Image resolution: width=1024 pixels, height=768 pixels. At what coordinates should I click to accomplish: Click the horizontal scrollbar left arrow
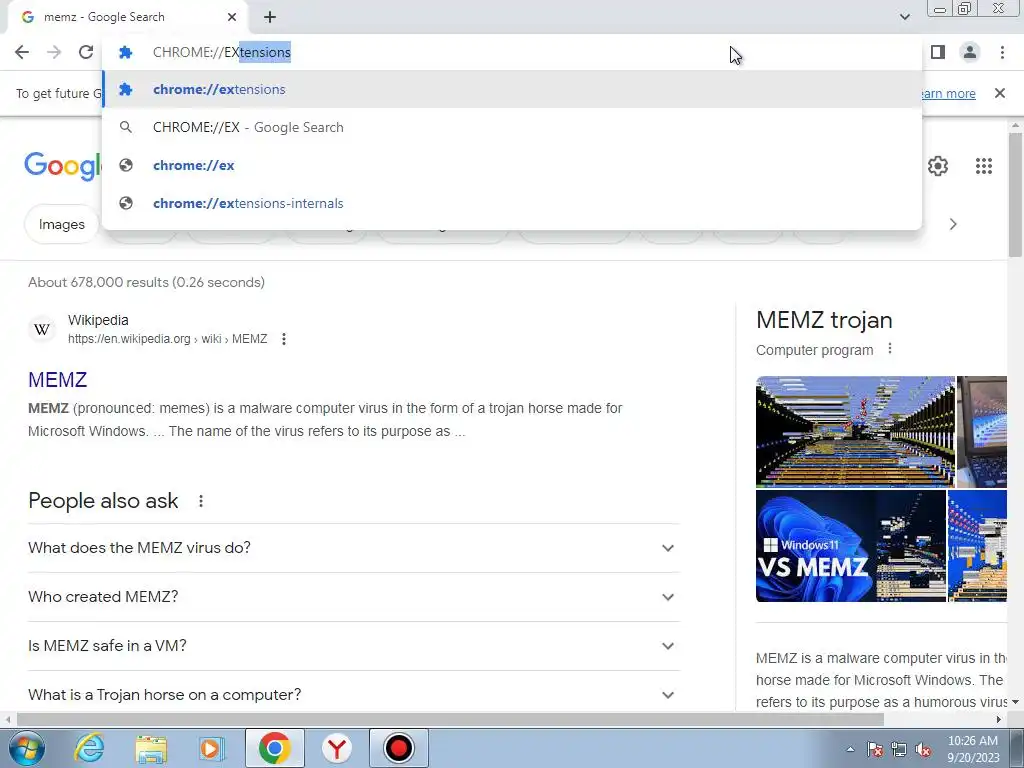click(x=8, y=719)
